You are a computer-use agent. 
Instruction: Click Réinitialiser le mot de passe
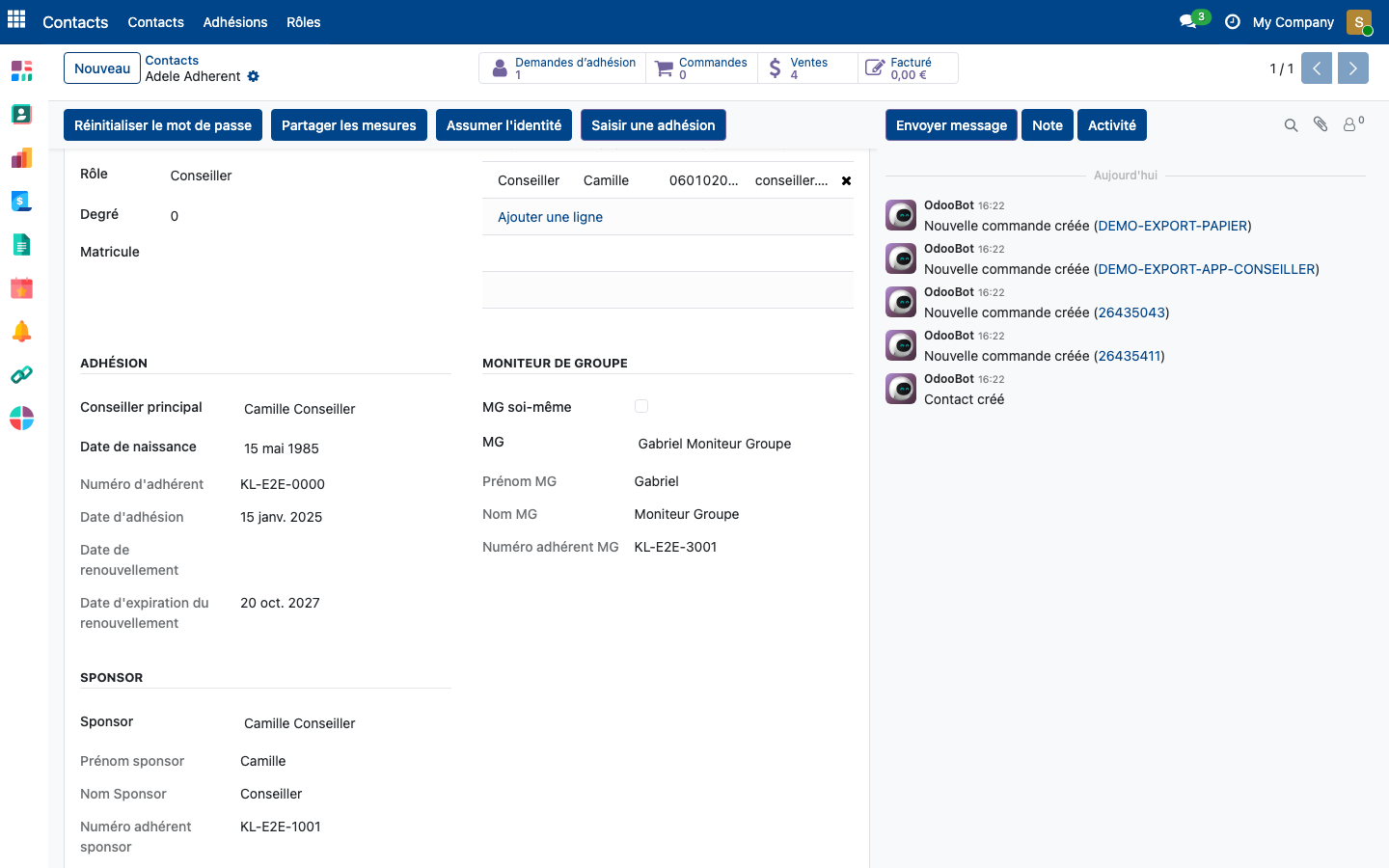163,125
